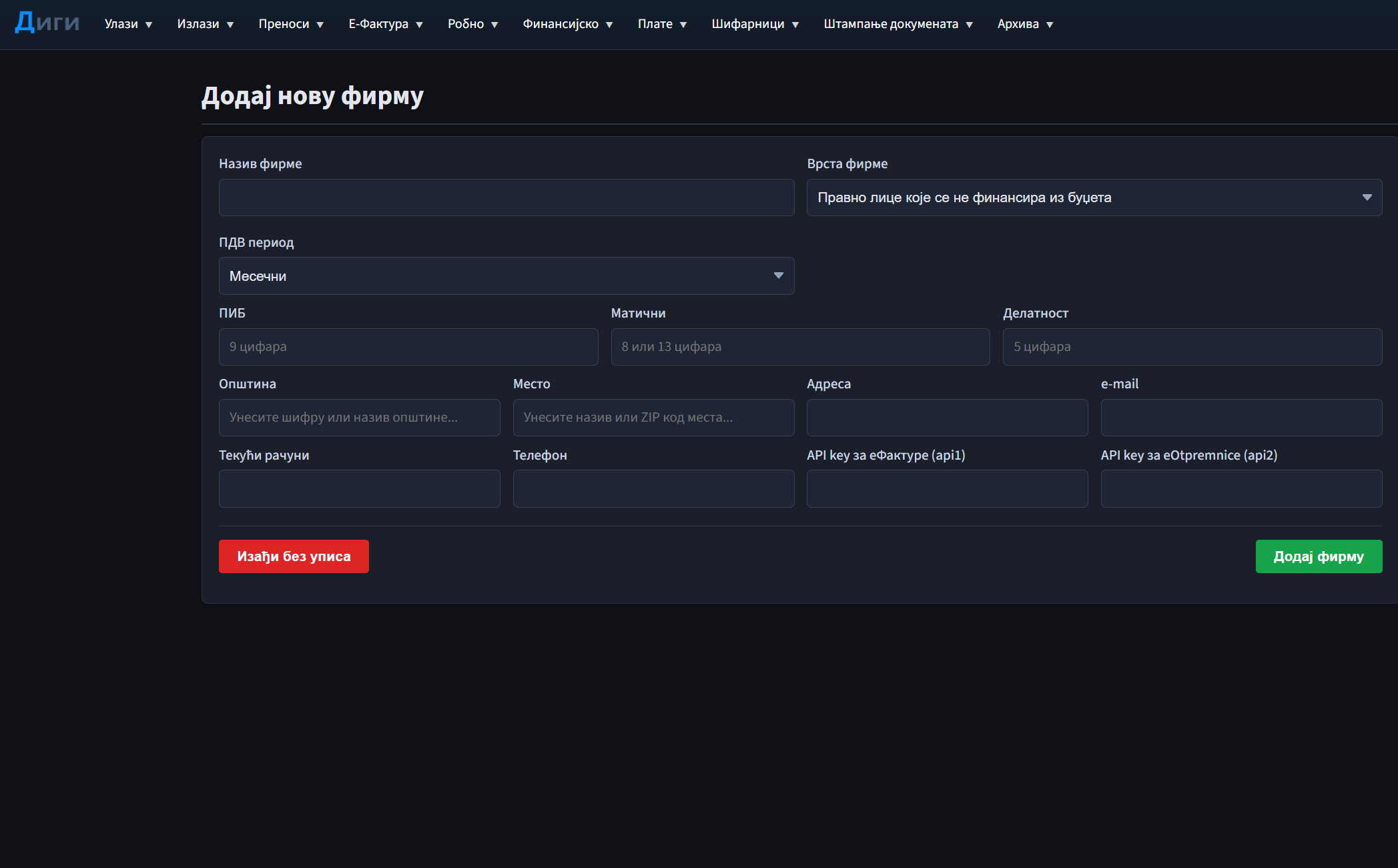Expand the Преноси dropdown menu
Image resolution: width=1398 pixels, height=868 pixels.
coord(291,24)
